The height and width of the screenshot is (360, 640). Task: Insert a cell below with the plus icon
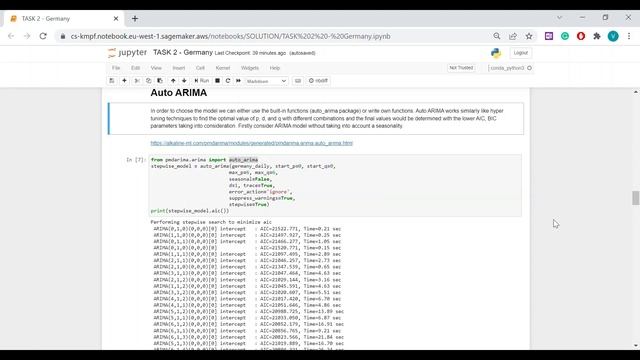(x=124, y=81)
